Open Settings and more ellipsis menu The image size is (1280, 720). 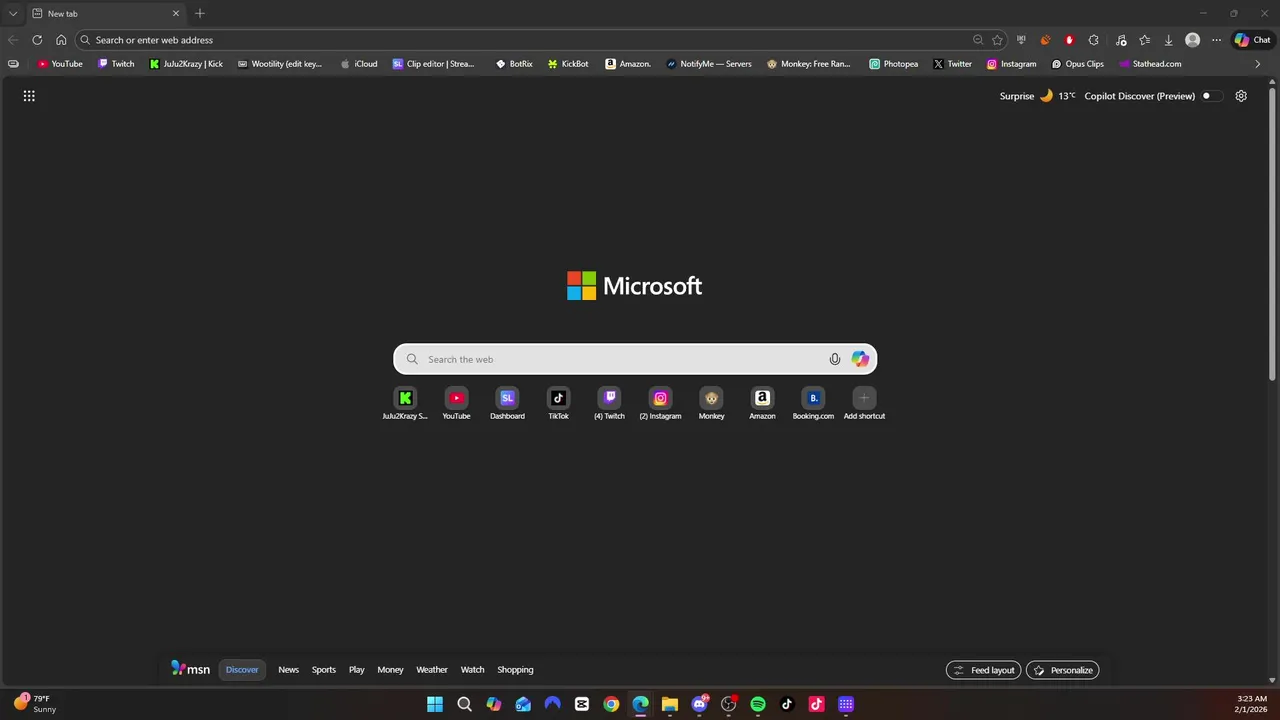[x=1216, y=40]
